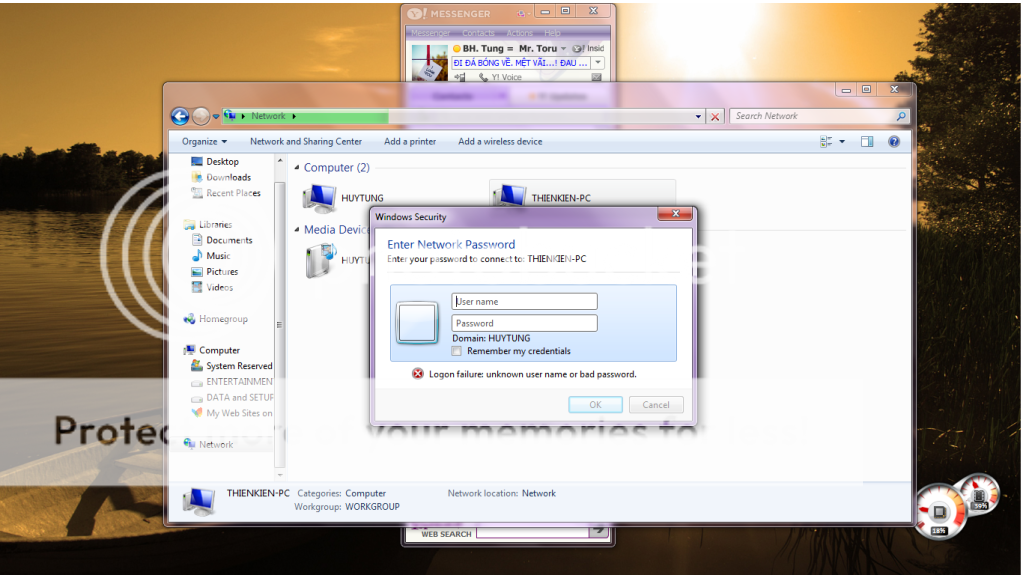Click Add a wireless device
This screenshot has width=1023, height=575.
click(x=500, y=142)
